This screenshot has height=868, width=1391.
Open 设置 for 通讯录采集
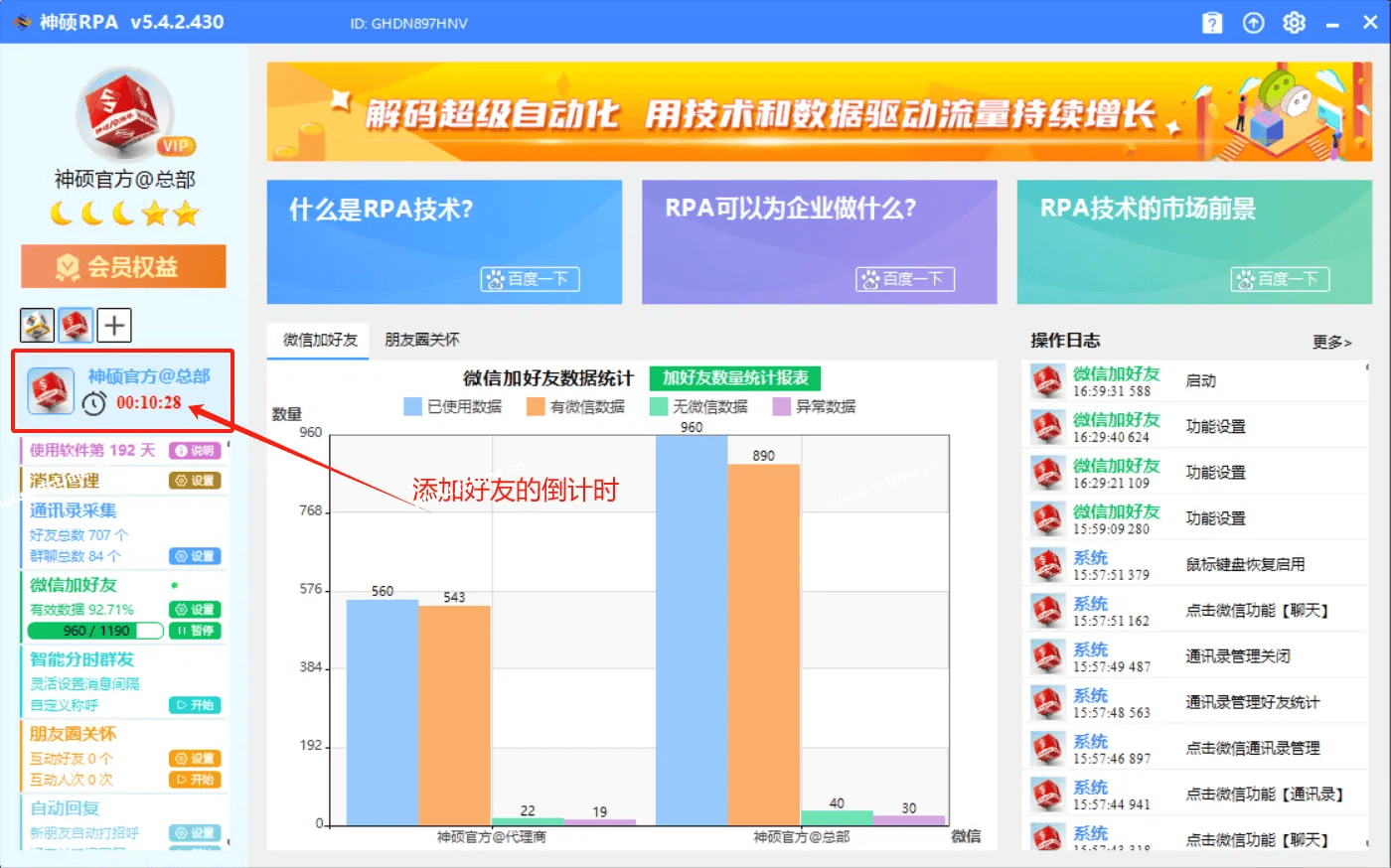tap(195, 556)
